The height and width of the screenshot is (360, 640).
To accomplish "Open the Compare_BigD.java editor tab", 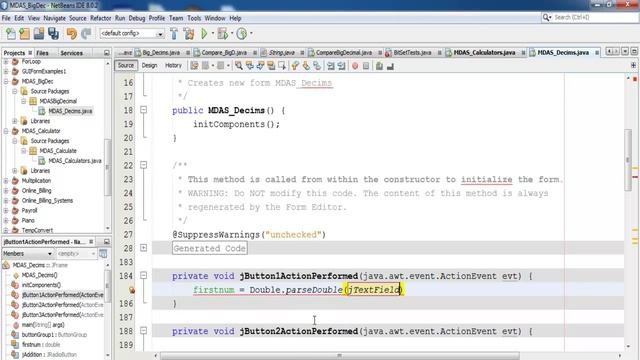I will 224,53.
